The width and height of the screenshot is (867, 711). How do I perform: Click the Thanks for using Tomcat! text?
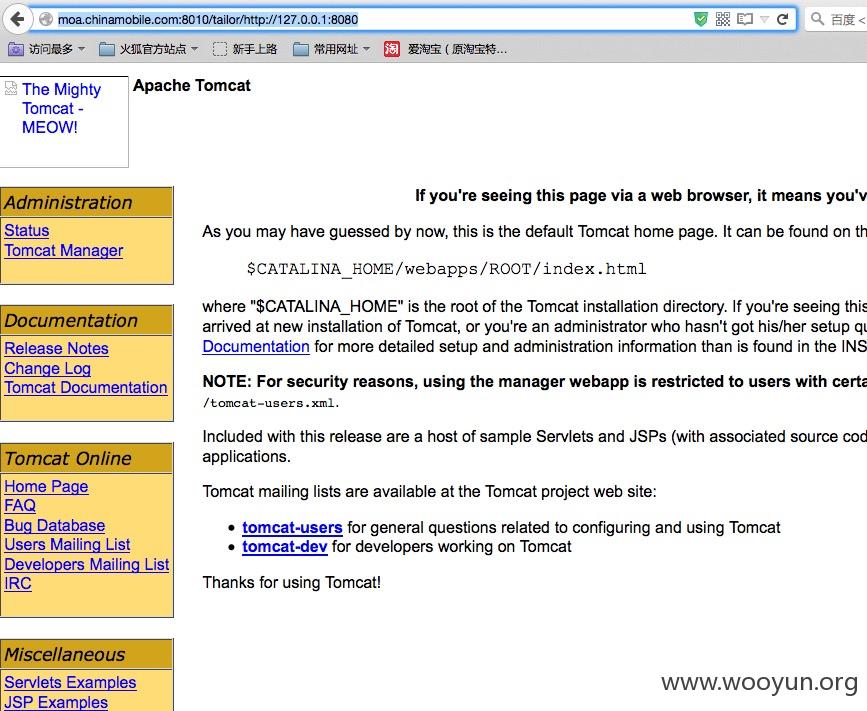[x=292, y=583]
